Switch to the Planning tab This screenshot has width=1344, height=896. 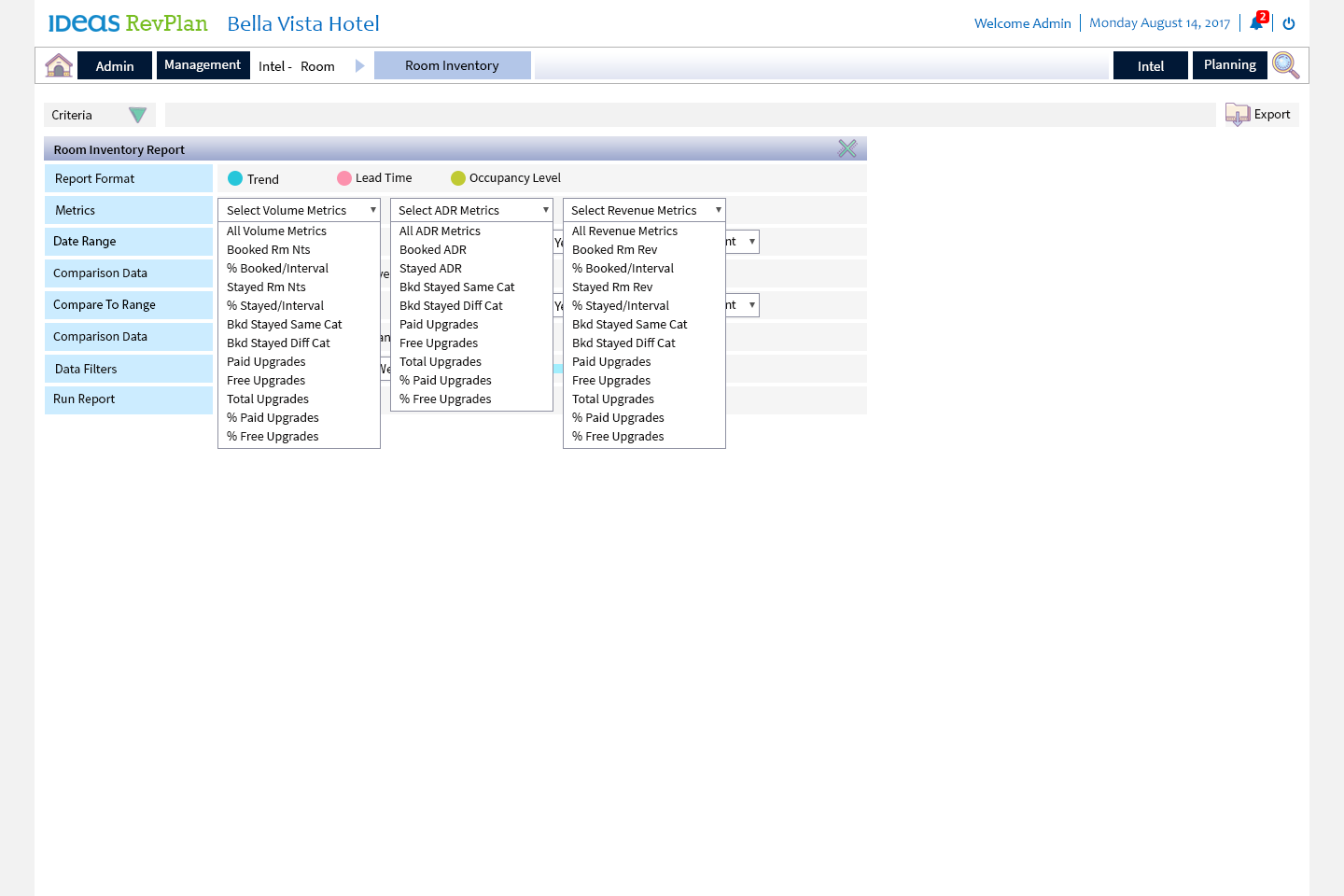1229,65
